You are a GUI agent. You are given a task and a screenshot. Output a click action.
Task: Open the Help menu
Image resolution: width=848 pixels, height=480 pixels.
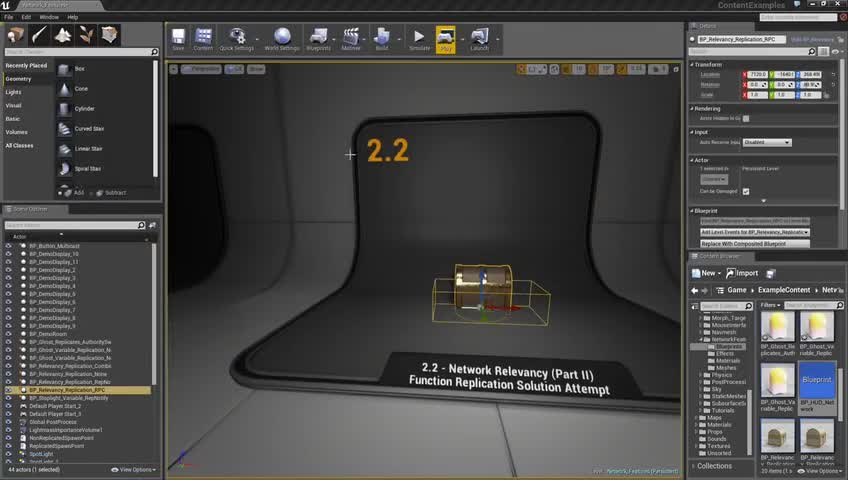(x=72, y=17)
